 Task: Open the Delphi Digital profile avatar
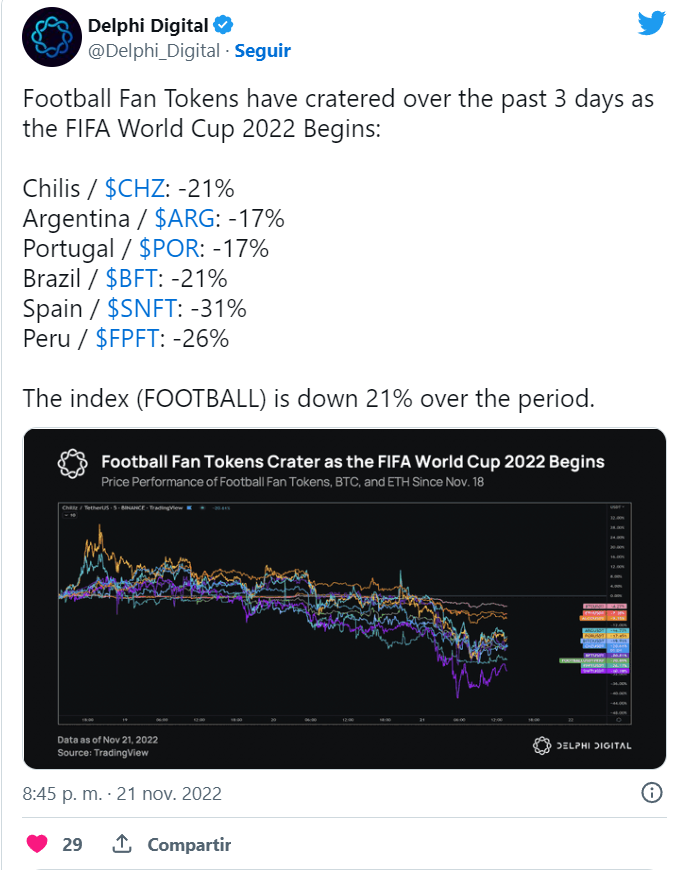click(x=52, y=37)
